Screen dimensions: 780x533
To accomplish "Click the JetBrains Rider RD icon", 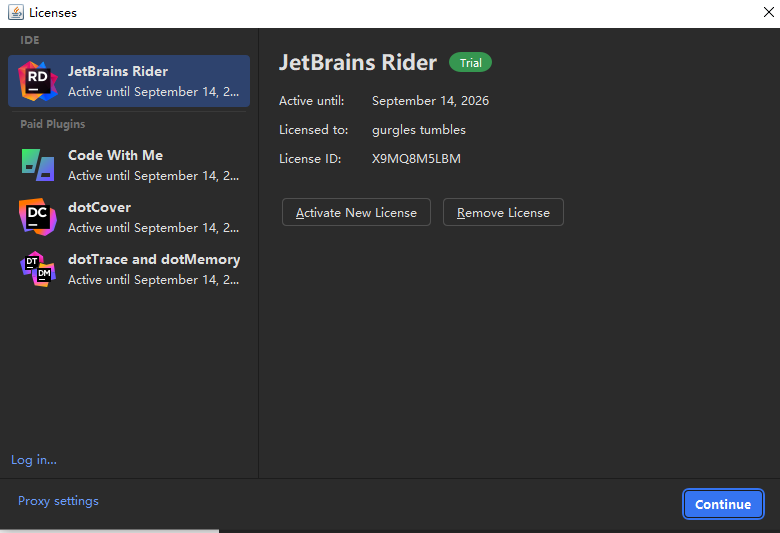I will tap(38, 81).
